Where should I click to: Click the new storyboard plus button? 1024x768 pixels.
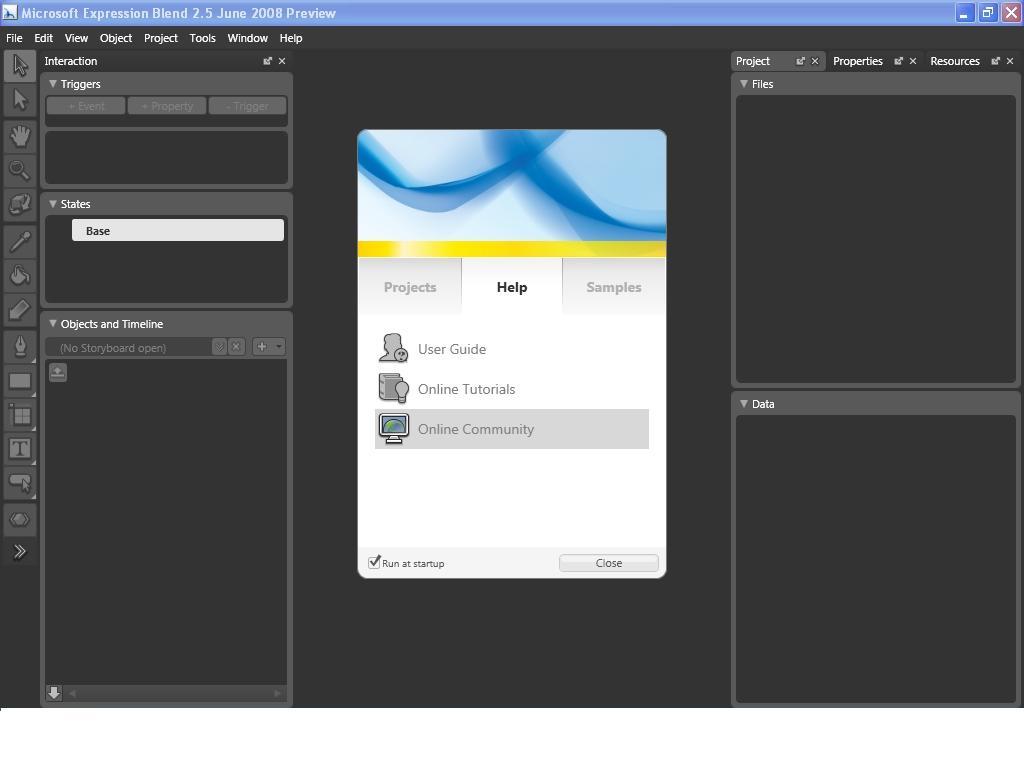click(262, 347)
